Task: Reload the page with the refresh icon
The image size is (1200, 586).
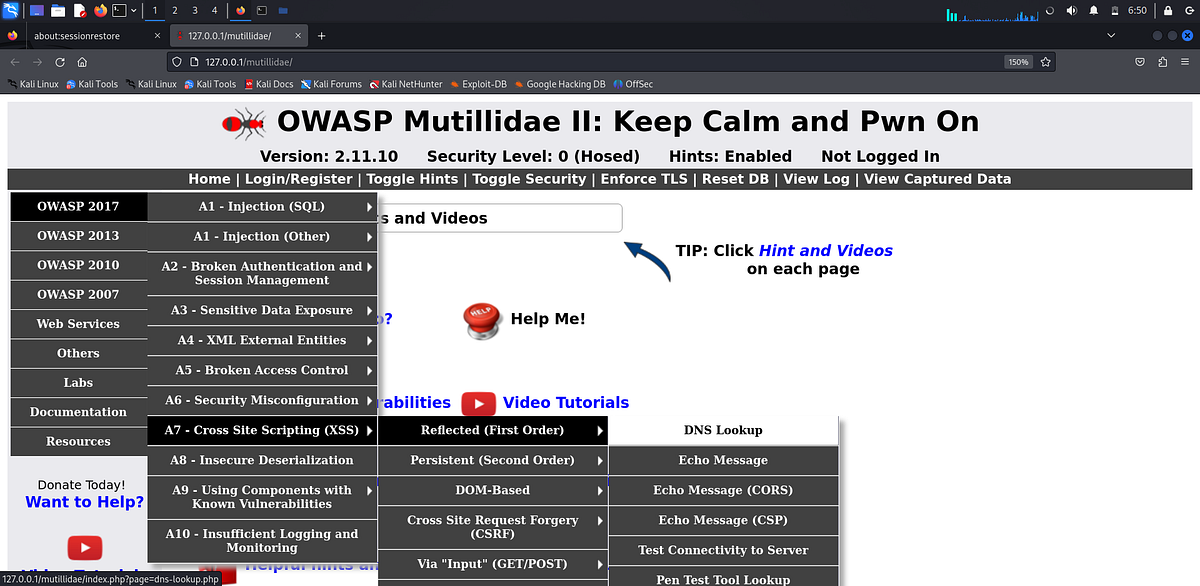Action: [59, 61]
